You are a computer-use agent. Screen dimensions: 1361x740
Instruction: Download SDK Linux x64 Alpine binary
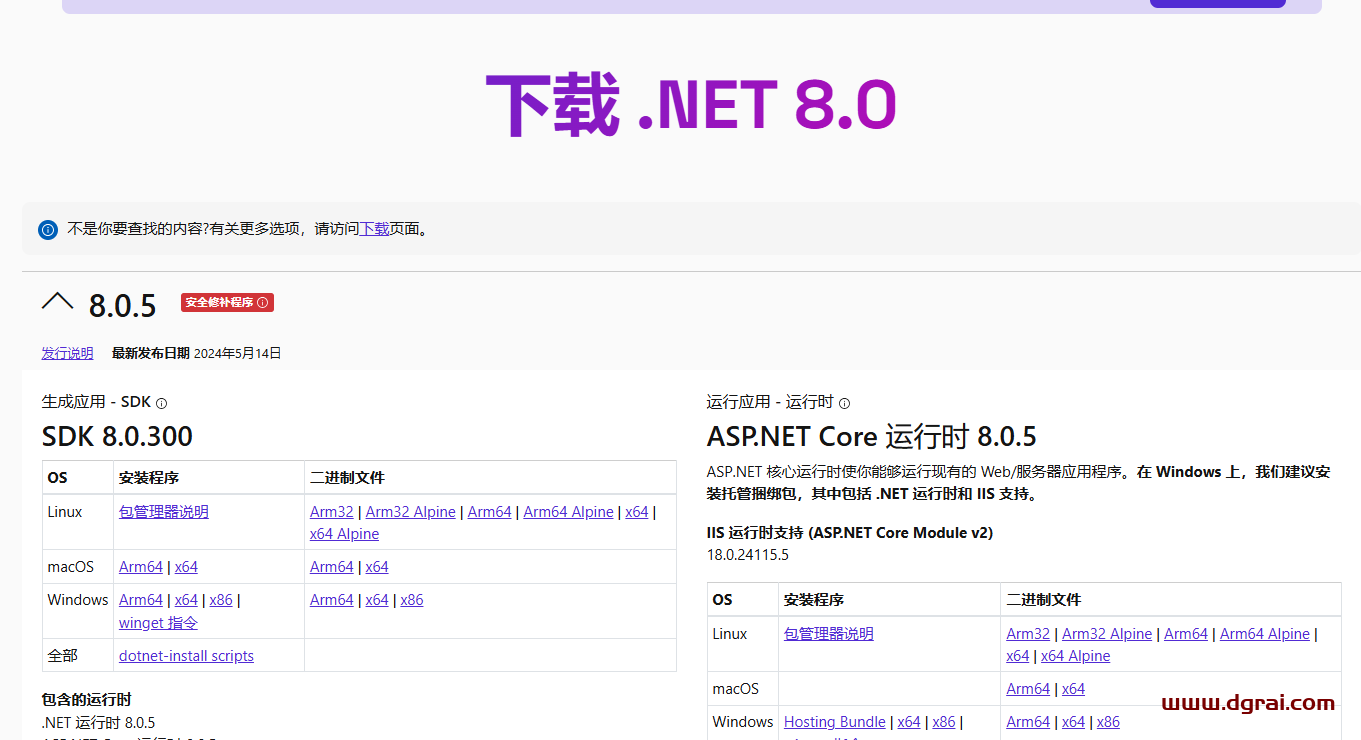tap(344, 534)
